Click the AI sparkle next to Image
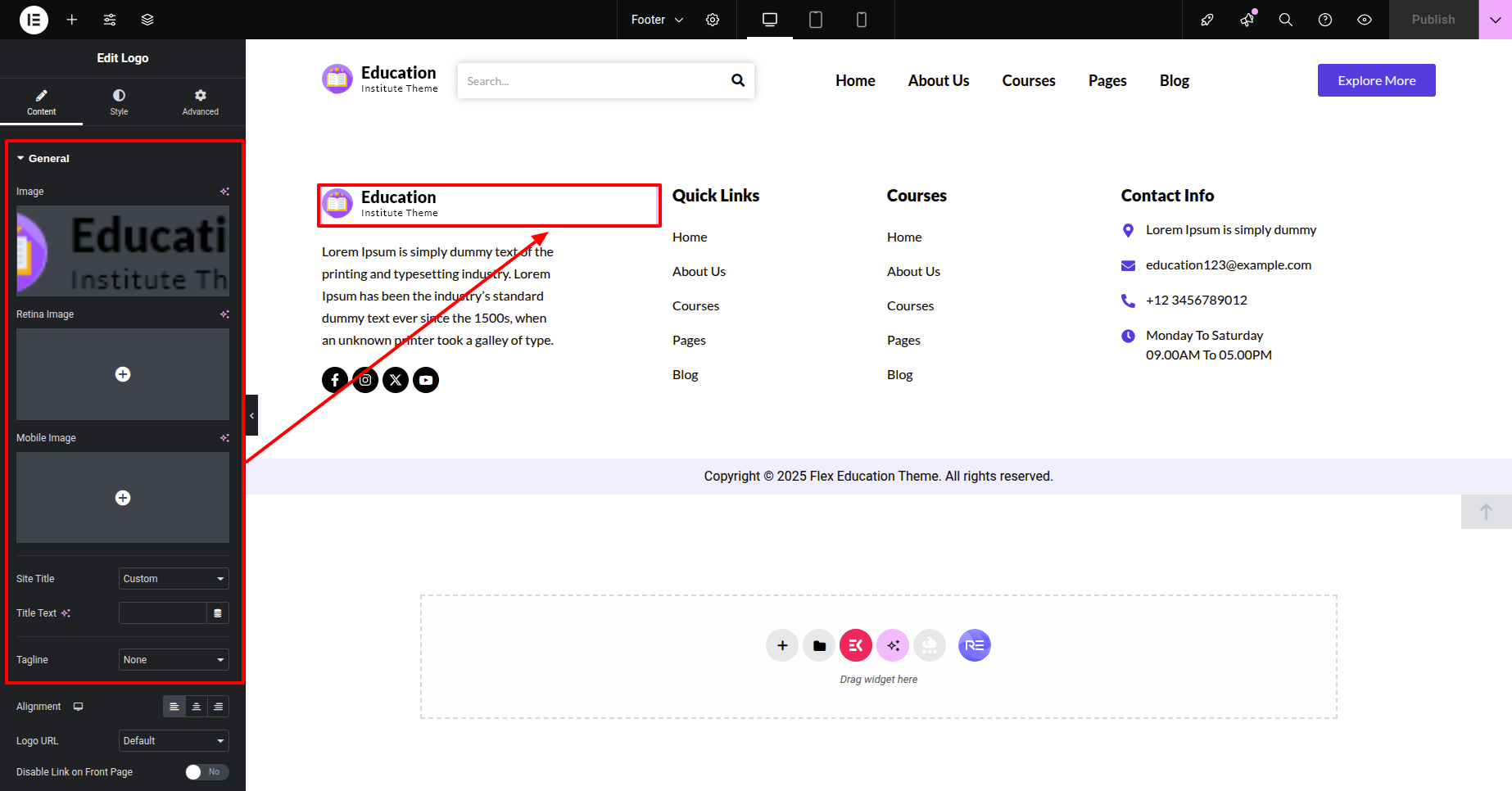The image size is (1512, 791). click(224, 192)
